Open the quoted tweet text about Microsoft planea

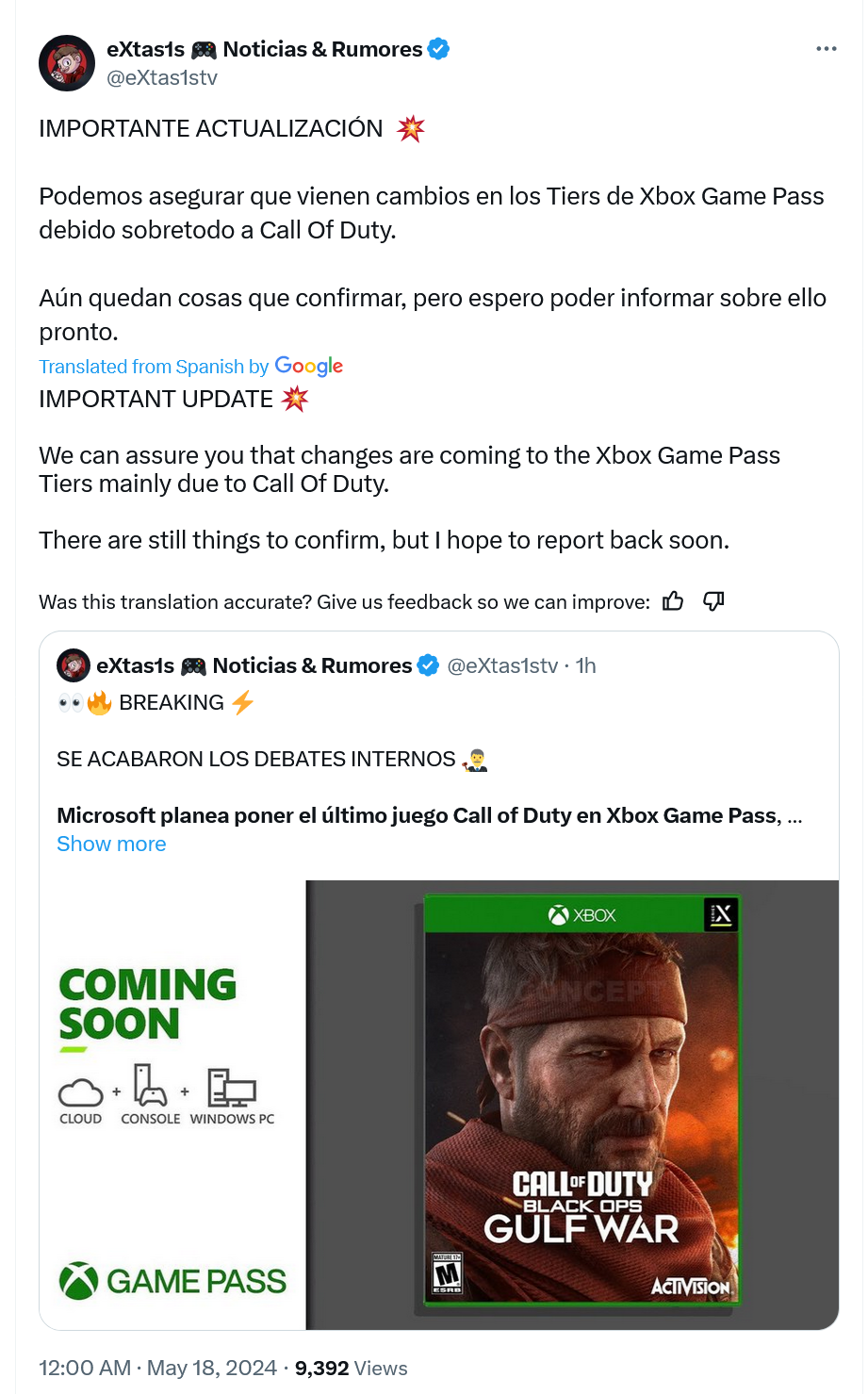(430, 815)
